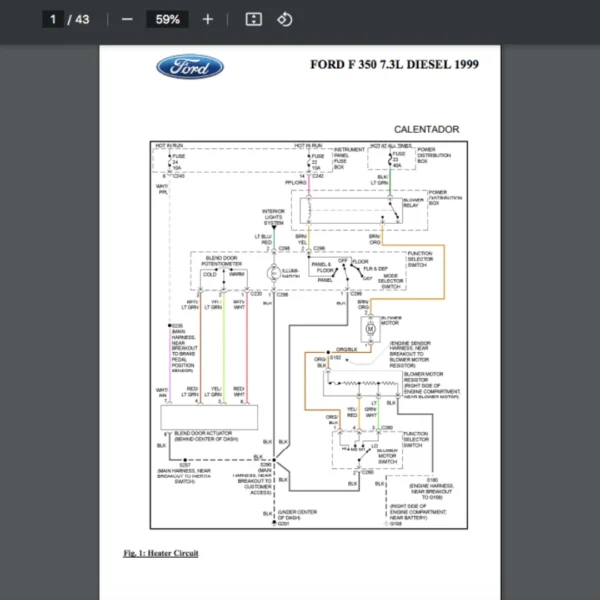Screen dimensions: 600x600
Task: Click the fit to page icon
Action: [x=254, y=19]
